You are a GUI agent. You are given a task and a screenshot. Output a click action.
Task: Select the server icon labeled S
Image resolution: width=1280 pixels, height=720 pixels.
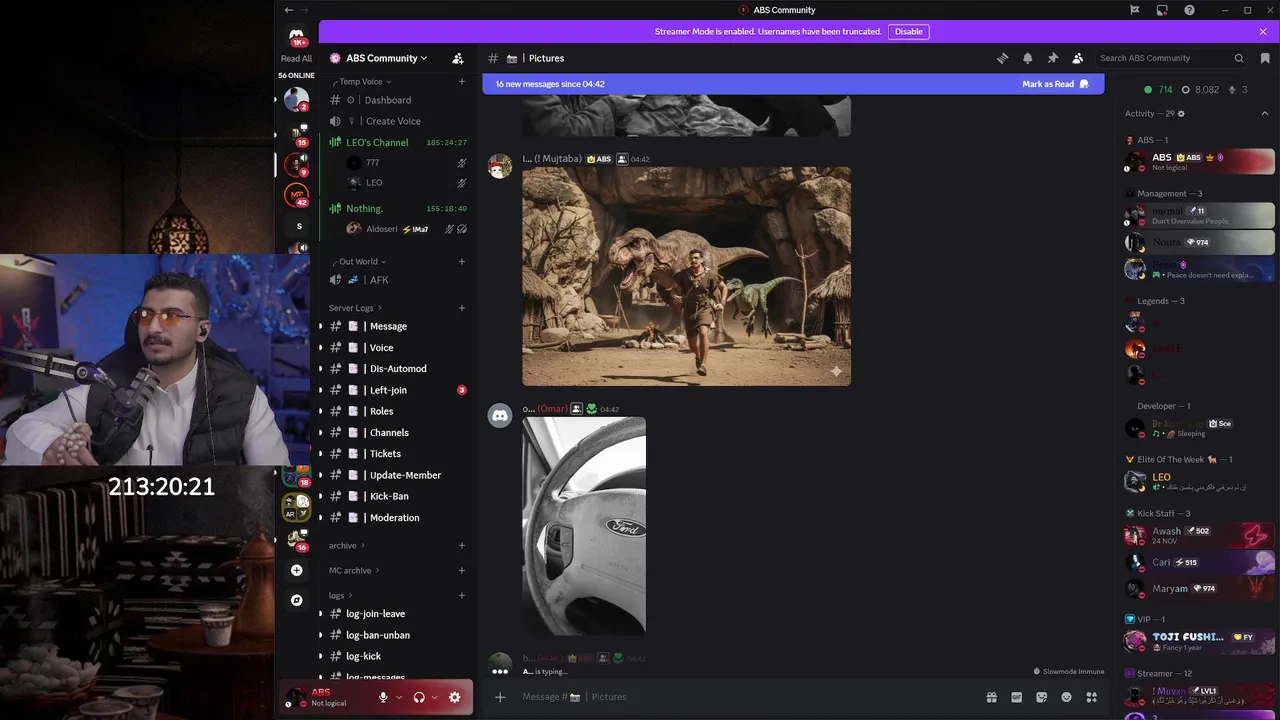pos(298,226)
